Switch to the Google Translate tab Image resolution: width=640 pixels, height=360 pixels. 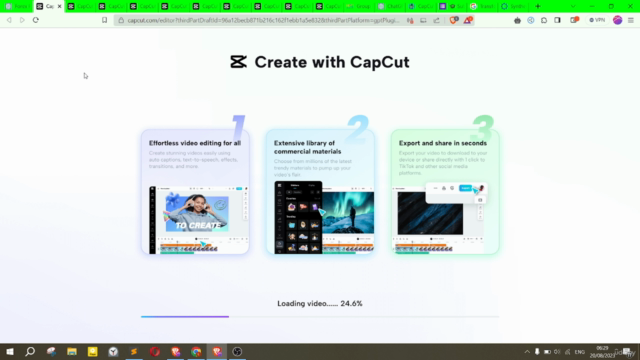pos(483,6)
